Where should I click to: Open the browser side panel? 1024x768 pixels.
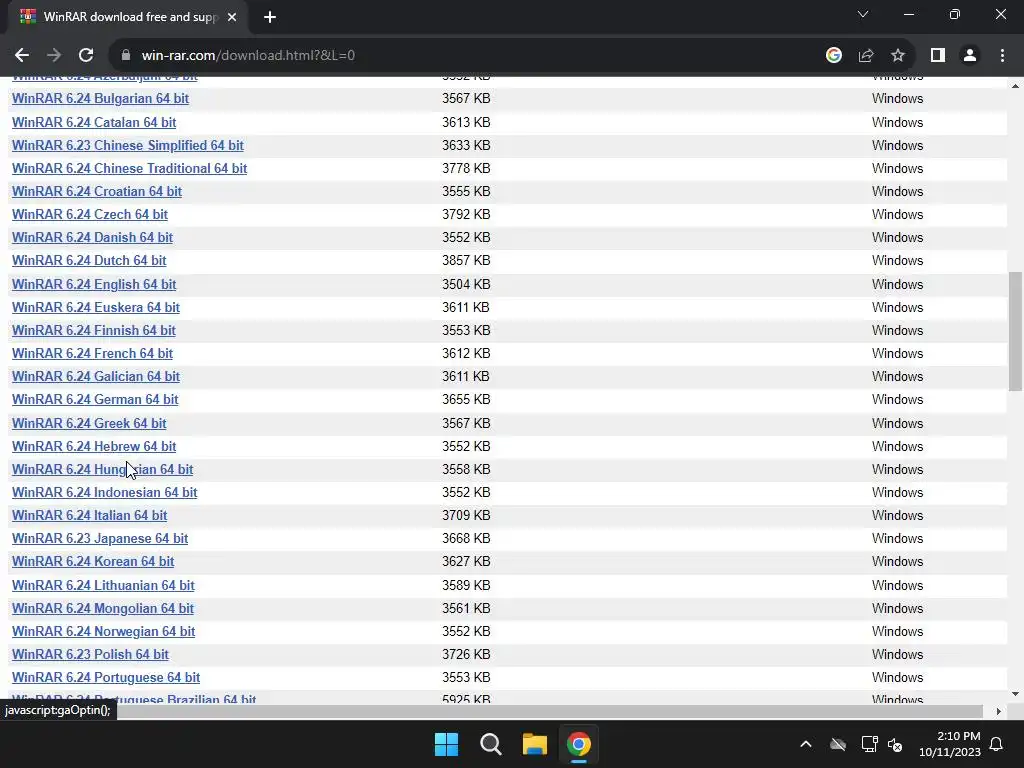(938, 56)
